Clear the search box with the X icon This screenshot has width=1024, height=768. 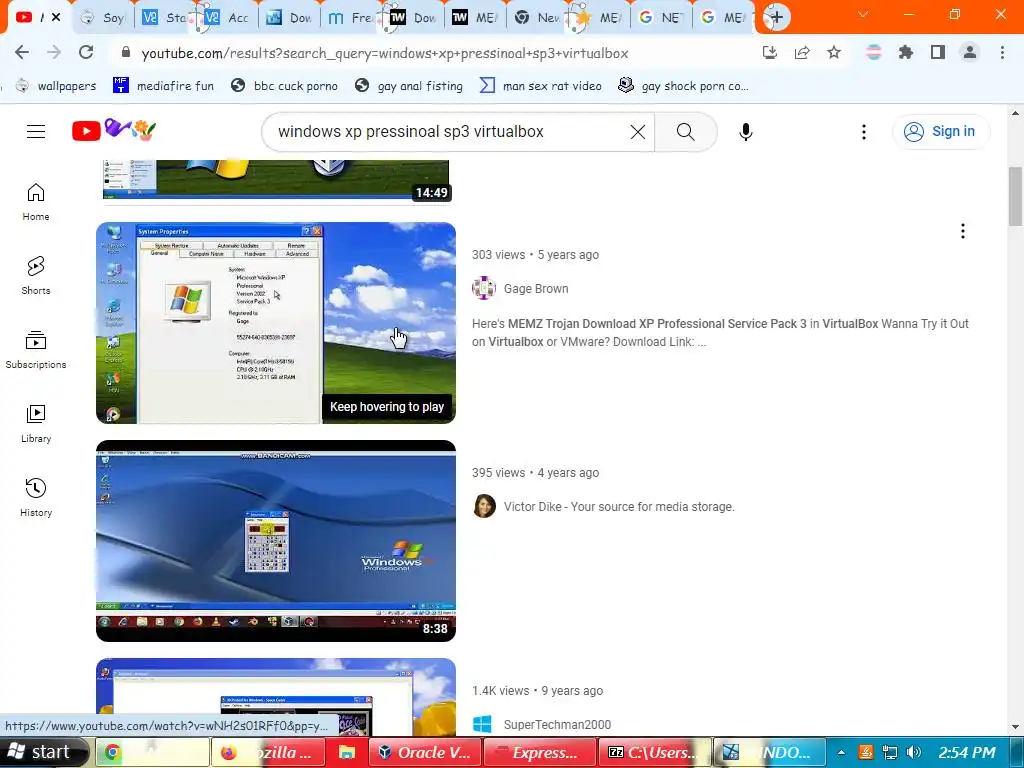(637, 131)
